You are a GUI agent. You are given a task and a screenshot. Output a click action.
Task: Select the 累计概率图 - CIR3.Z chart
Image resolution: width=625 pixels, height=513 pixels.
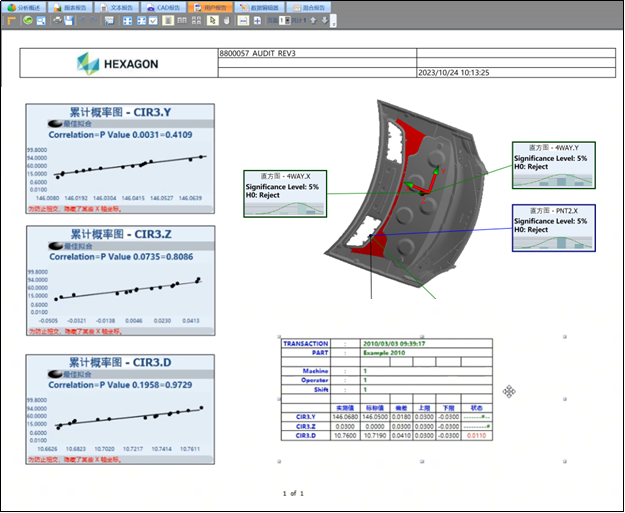click(120, 281)
